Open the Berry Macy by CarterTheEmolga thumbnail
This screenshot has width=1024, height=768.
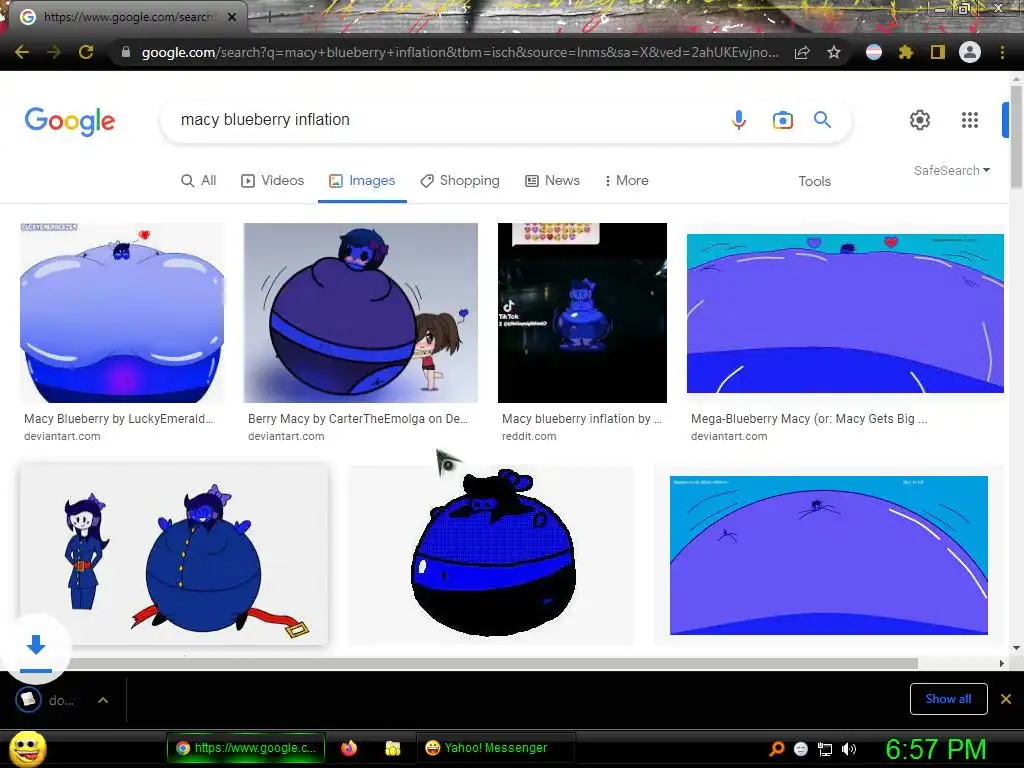[360, 313]
